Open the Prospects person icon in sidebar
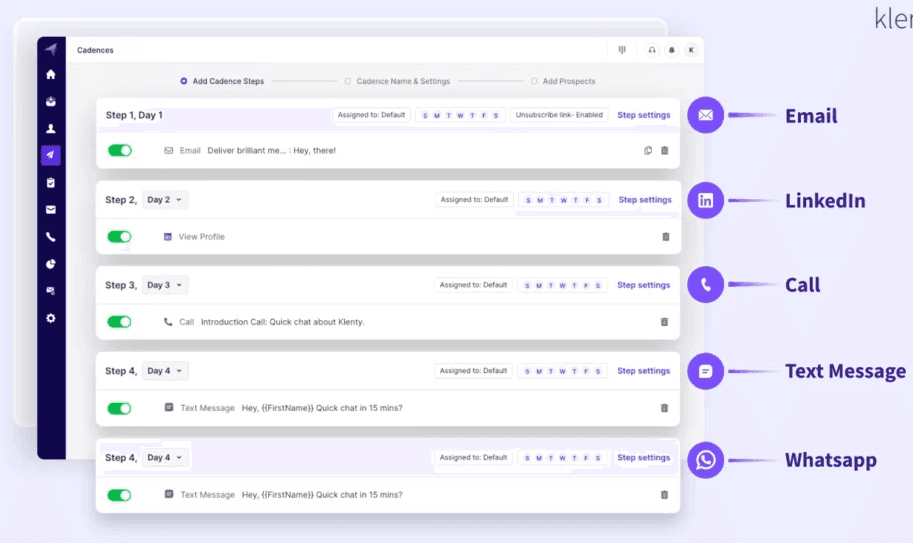913x543 pixels. click(x=51, y=129)
